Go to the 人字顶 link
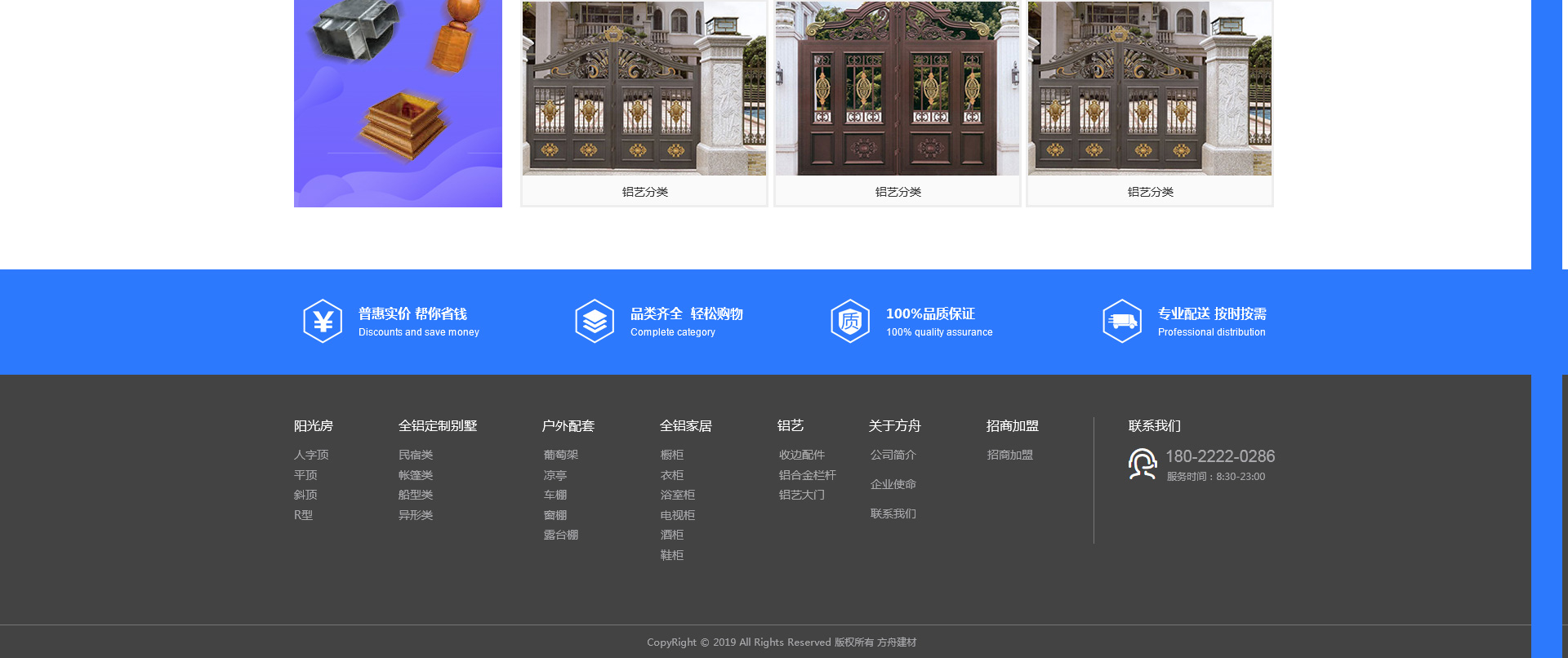 (x=311, y=456)
